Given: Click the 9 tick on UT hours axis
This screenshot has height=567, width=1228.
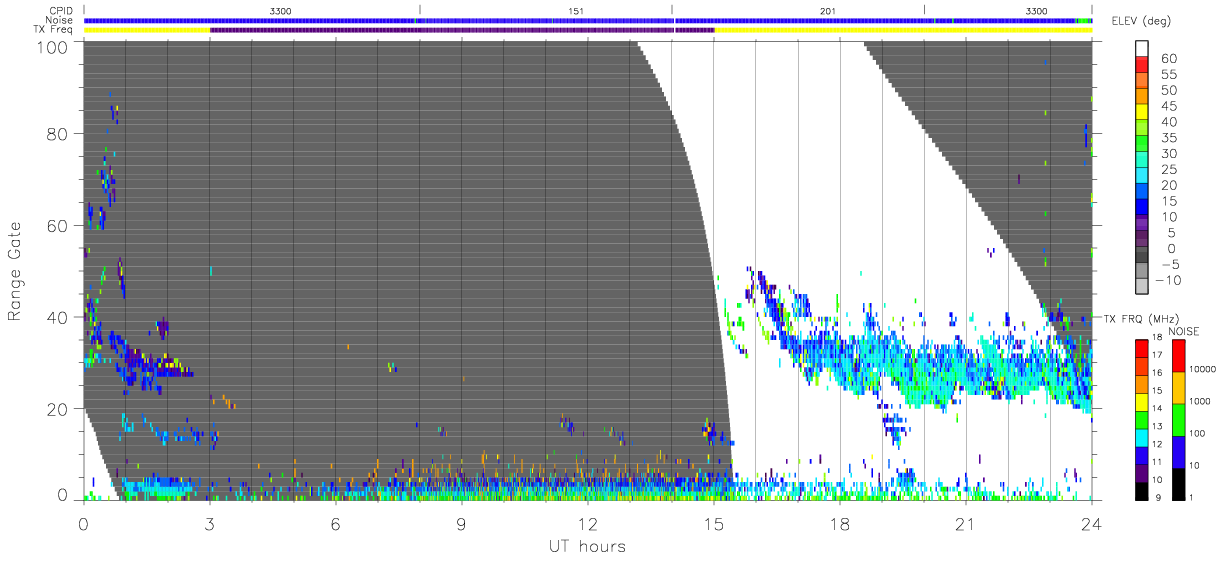Looking at the screenshot, I should pos(462,524).
